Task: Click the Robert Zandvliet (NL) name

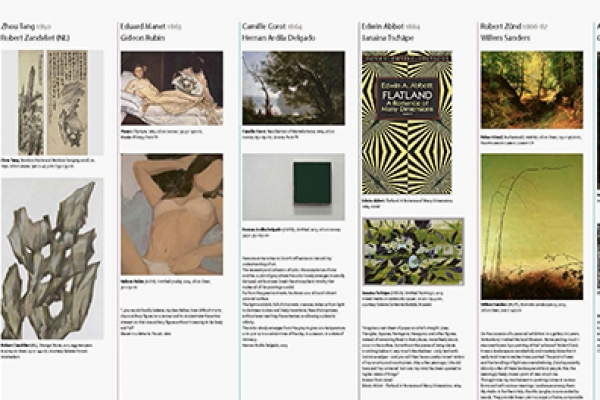Action: (x=35, y=38)
